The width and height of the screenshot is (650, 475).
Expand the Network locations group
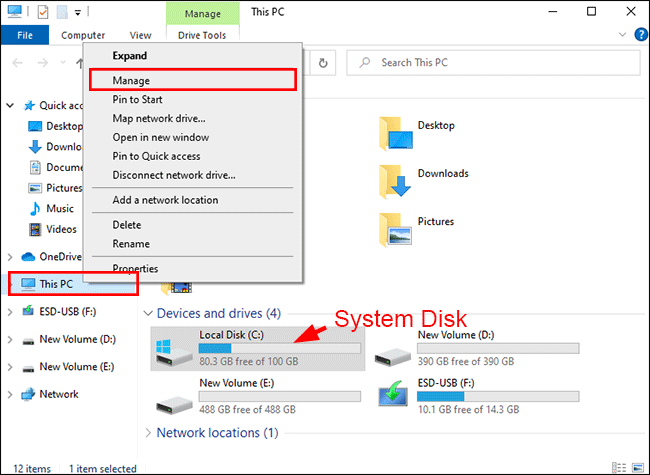(x=149, y=433)
